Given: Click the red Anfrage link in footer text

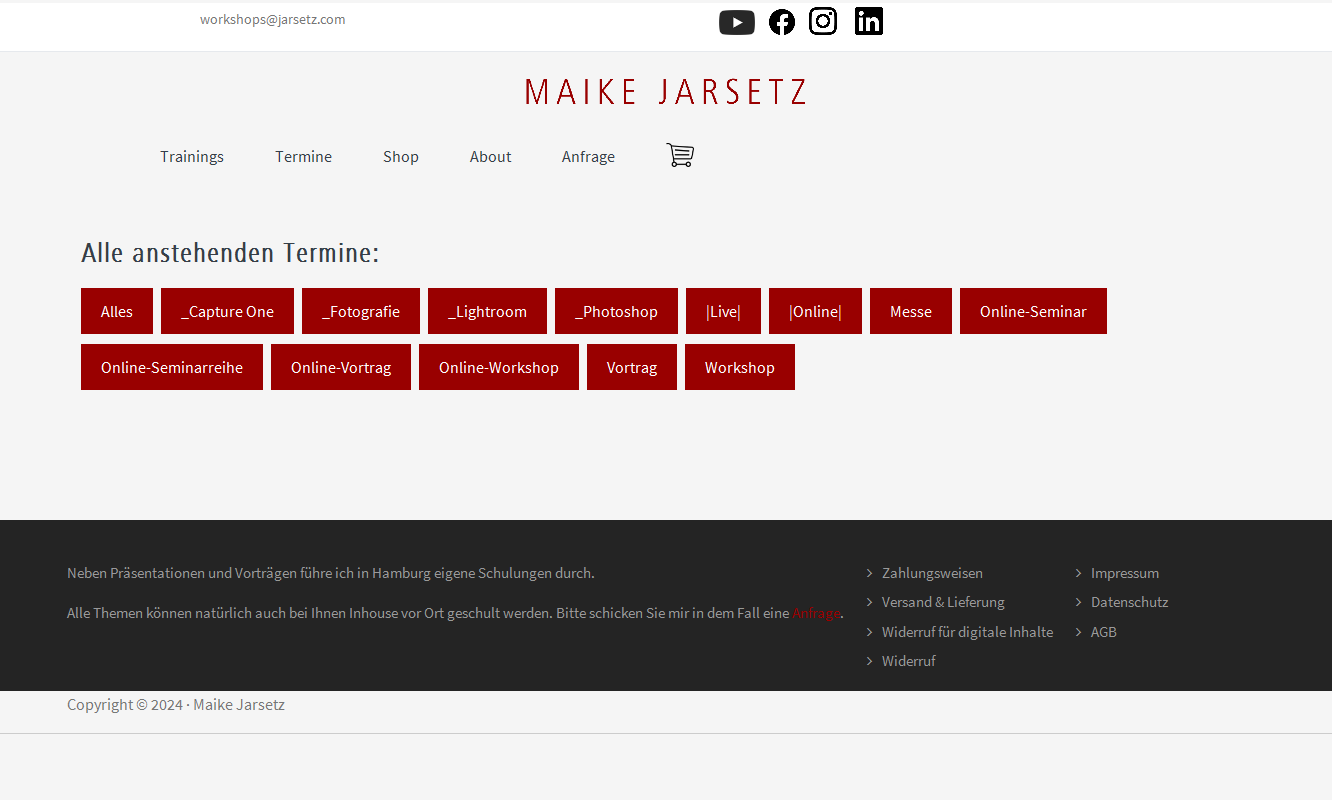Looking at the screenshot, I should coord(816,613).
